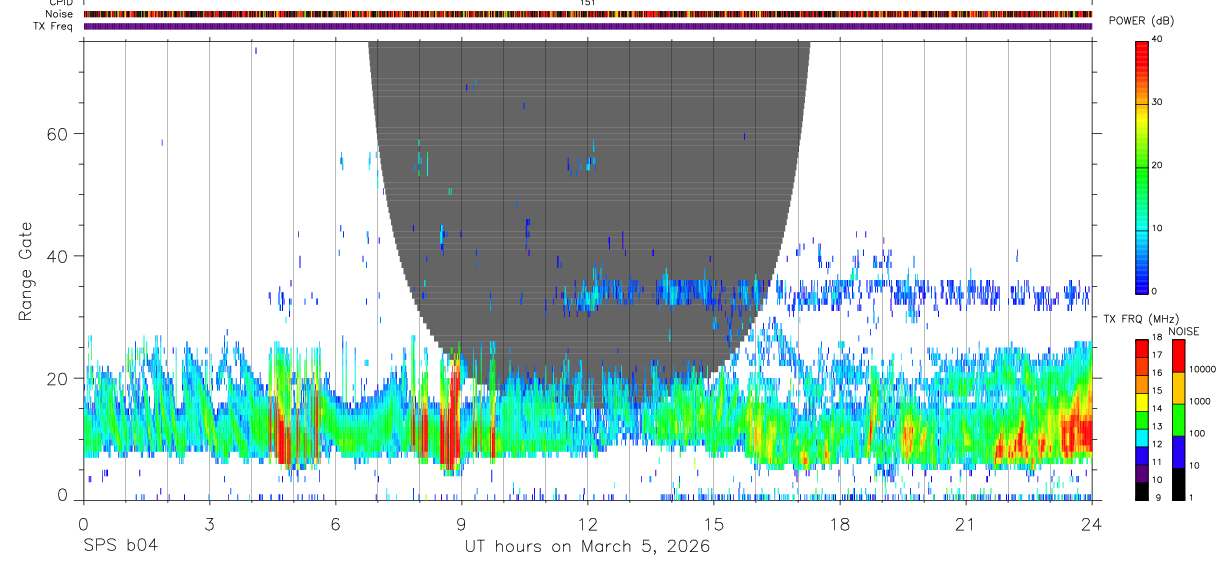The width and height of the screenshot is (1228, 567).
Task: Click the NOISE legend title beside TX FRQ
Action: point(1186,331)
